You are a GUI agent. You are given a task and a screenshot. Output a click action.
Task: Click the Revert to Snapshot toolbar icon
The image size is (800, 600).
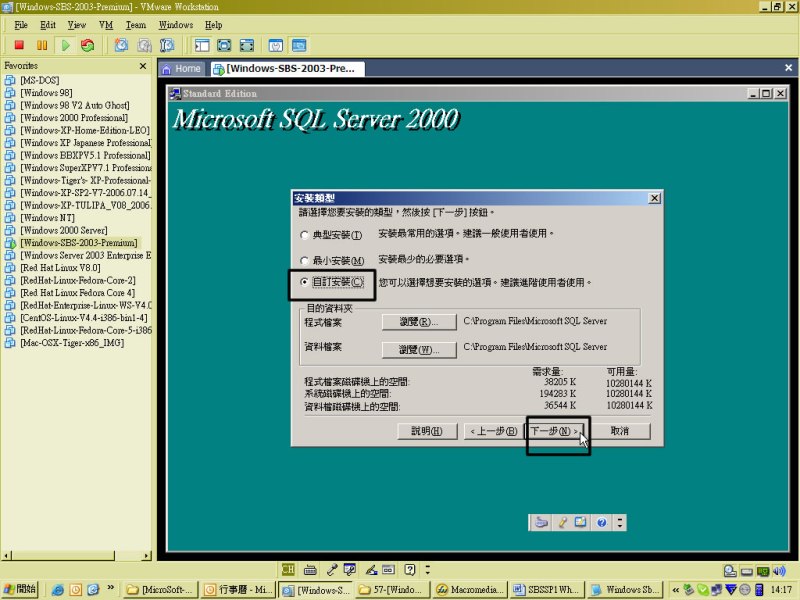pos(144,45)
